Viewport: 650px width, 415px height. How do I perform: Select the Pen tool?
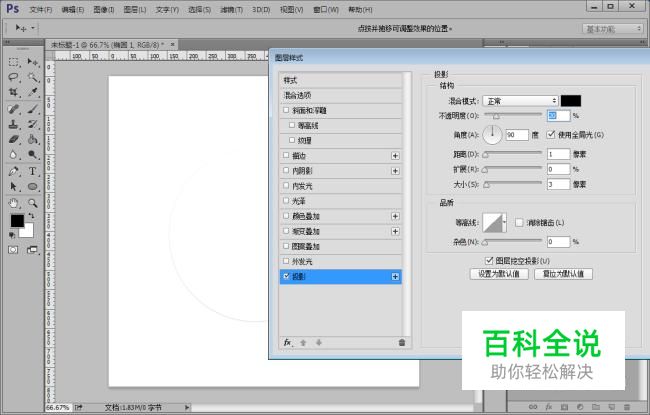point(14,171)
